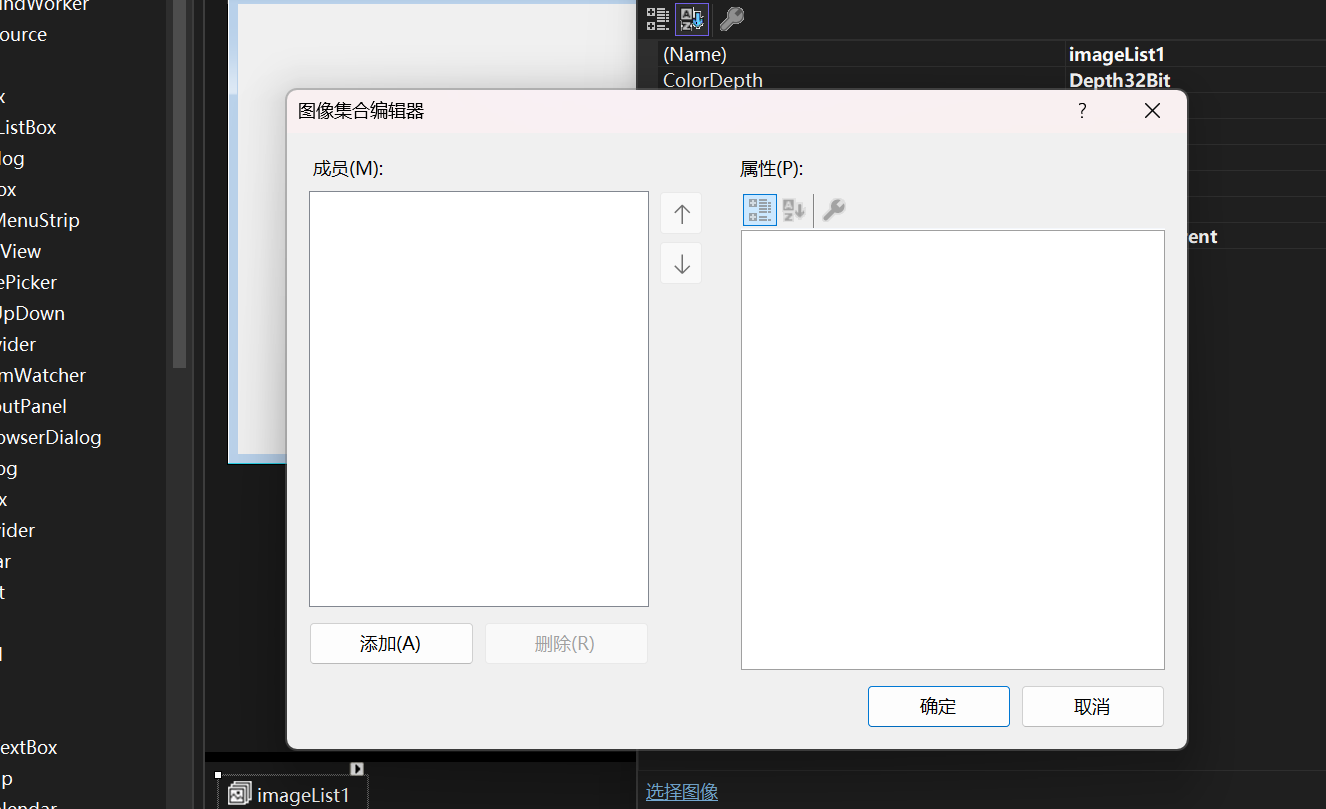Open the imageList1 smart tag arrow
The image size is (1326, 809).
tap(357, 768)
